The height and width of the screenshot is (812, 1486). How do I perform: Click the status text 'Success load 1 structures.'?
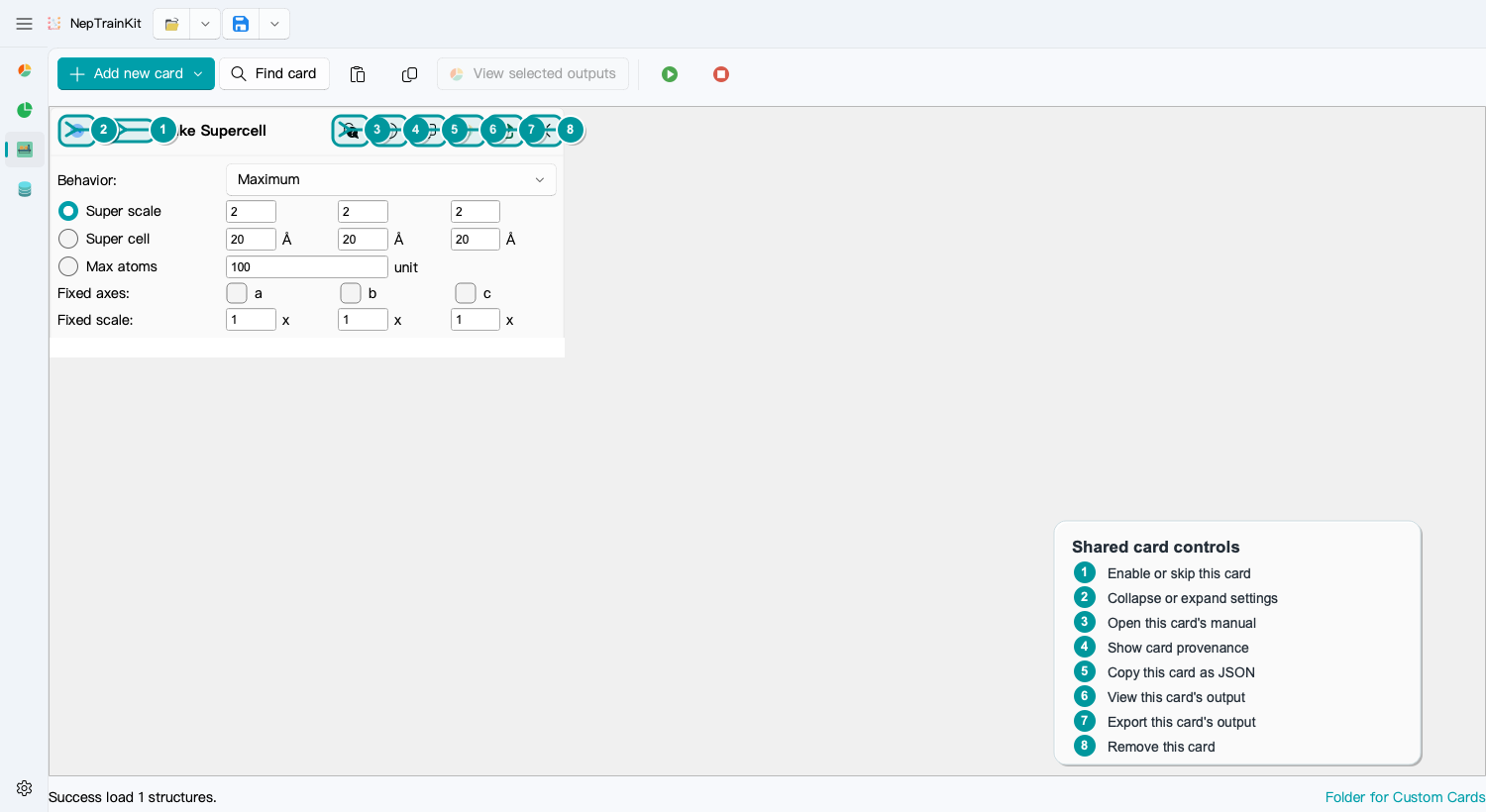tap(133, 797)
